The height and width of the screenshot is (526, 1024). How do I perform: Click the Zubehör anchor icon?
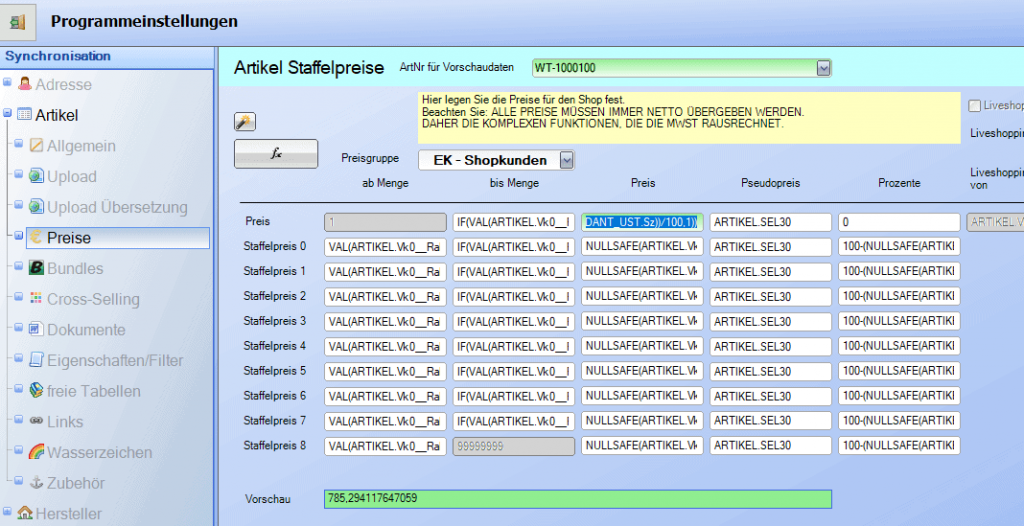(x=36, y=483)
